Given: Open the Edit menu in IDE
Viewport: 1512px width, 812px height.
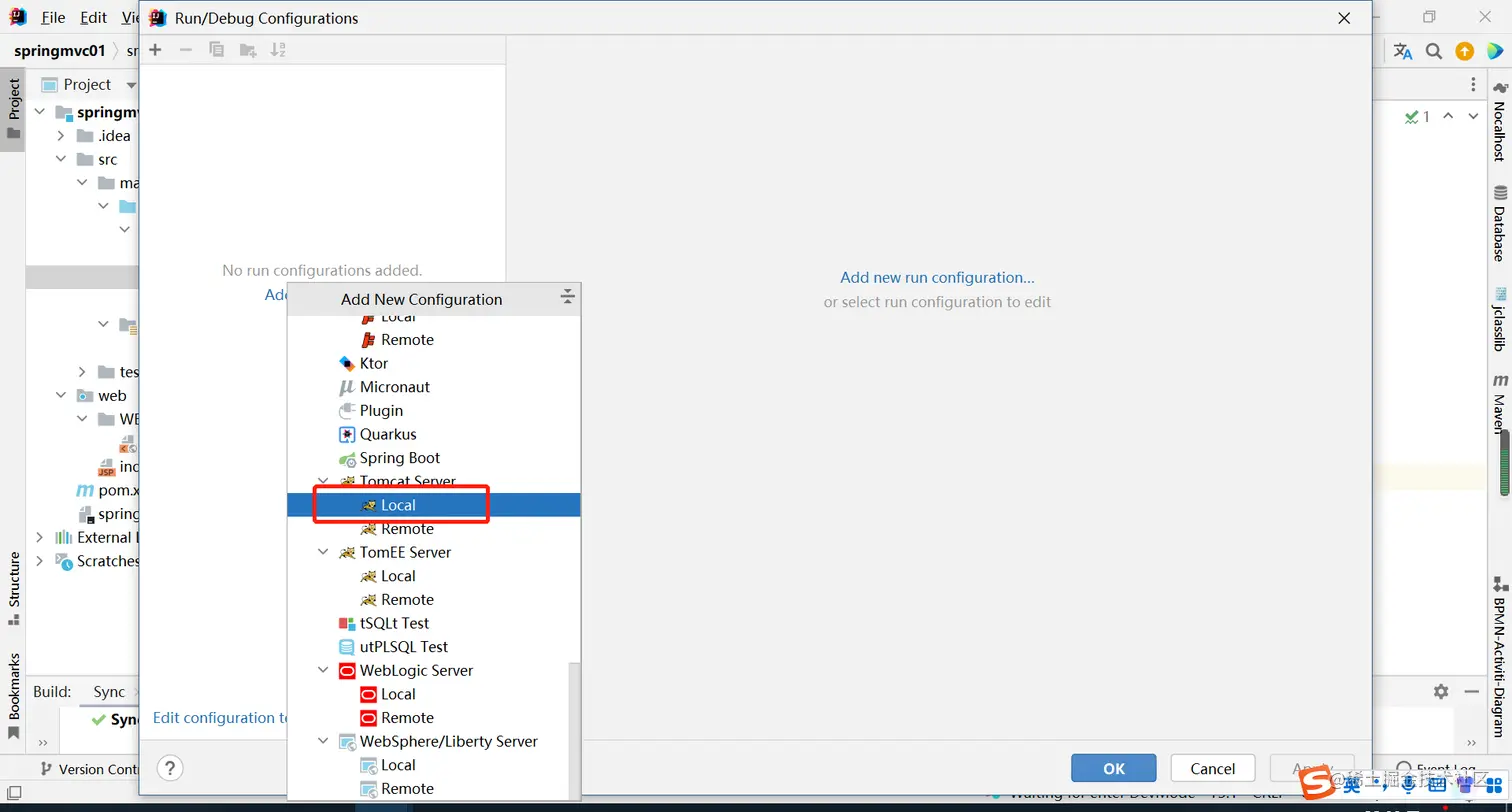Looking at the screenshot, I should [x=93, y=18].
